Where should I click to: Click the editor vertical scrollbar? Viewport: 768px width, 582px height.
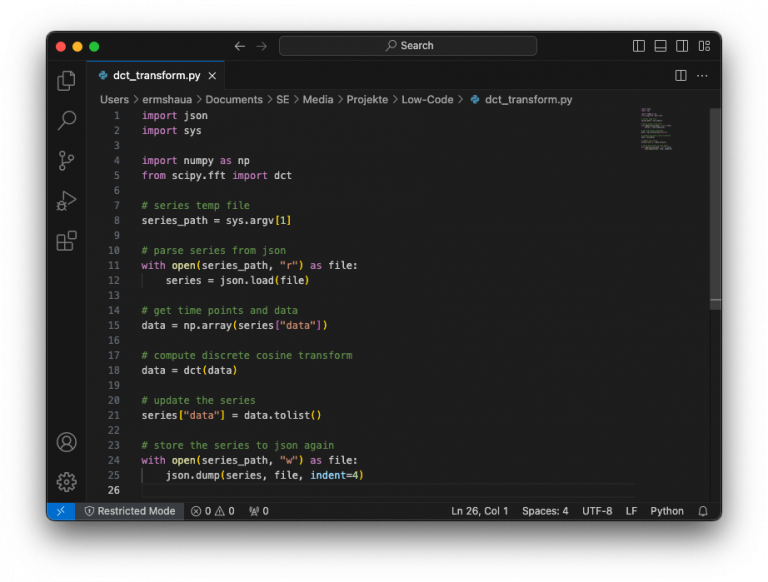click(x=715, y=200)
